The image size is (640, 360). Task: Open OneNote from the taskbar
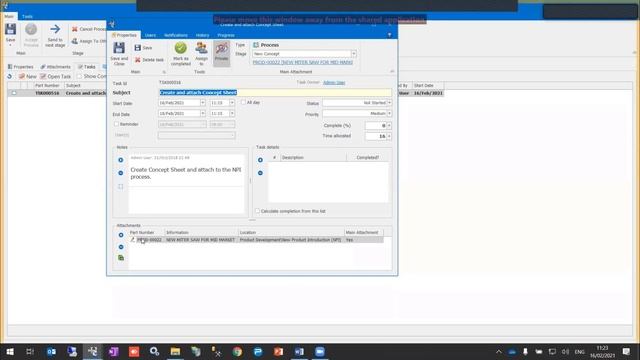click(x=113, y=351)
